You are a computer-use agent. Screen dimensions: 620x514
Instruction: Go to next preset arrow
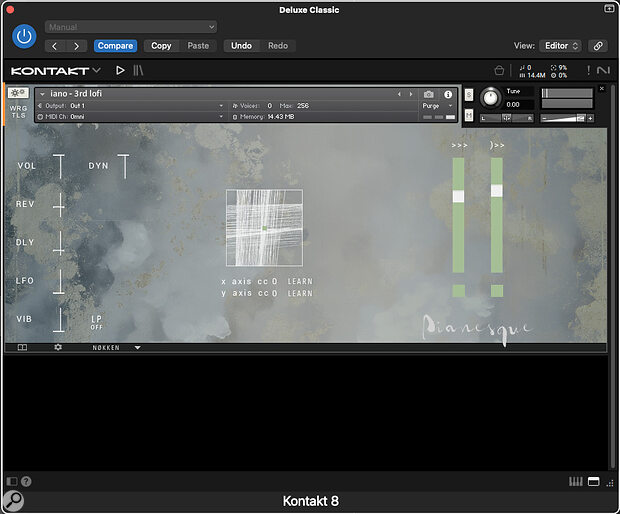pos(76,46)
